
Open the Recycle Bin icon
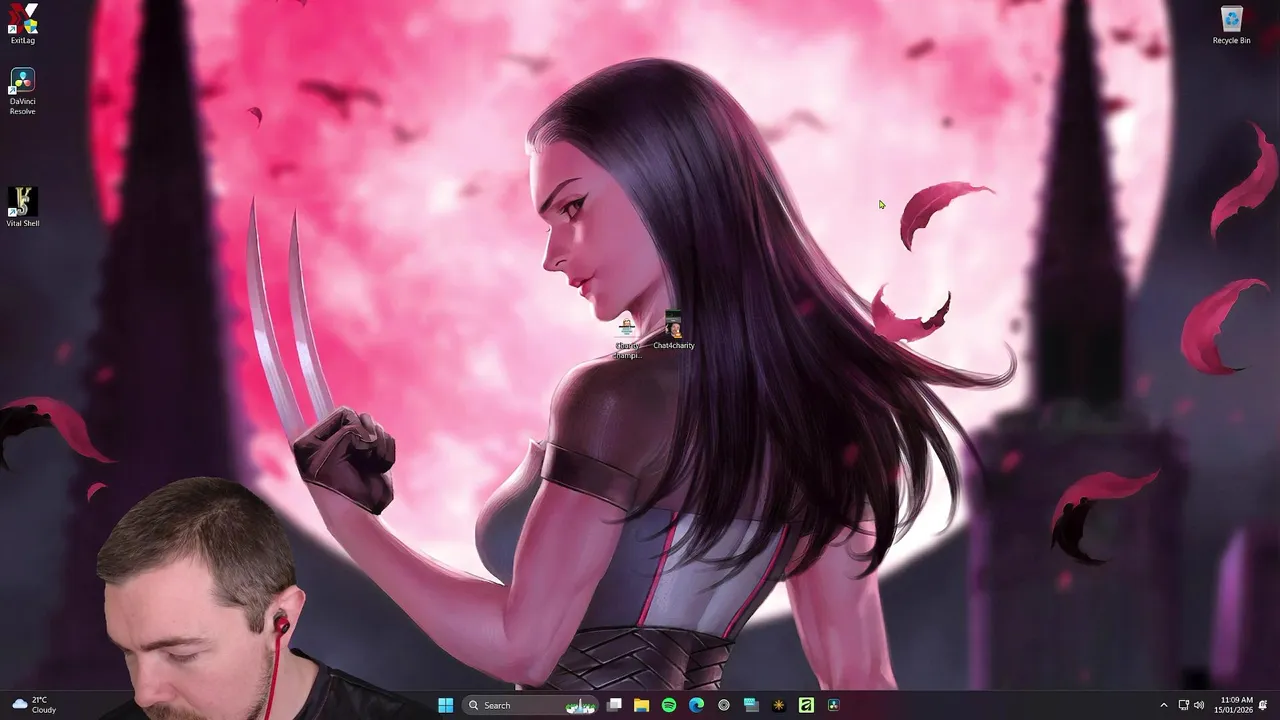(1231, 25)
